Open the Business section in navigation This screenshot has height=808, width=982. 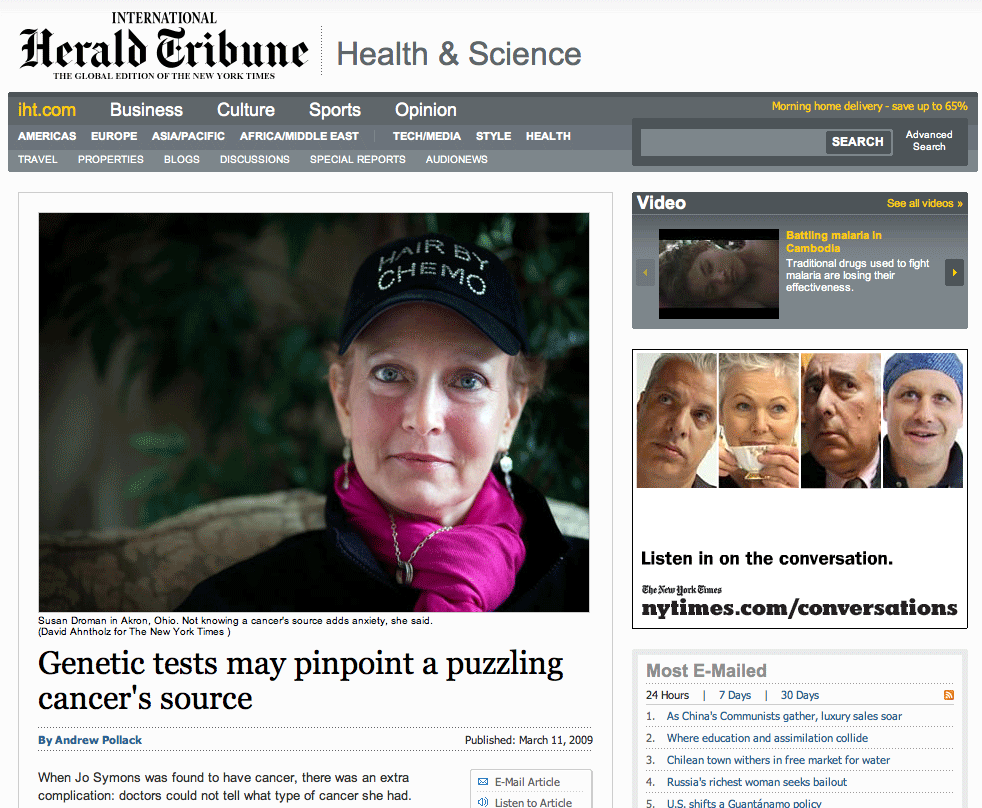147,110
